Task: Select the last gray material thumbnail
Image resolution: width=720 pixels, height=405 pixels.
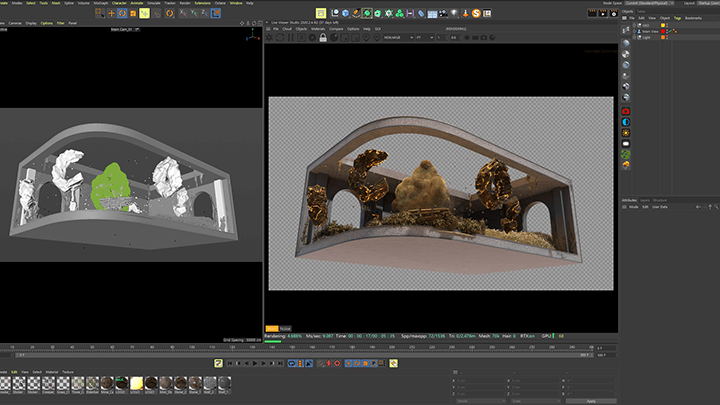Action: point(225,383)
